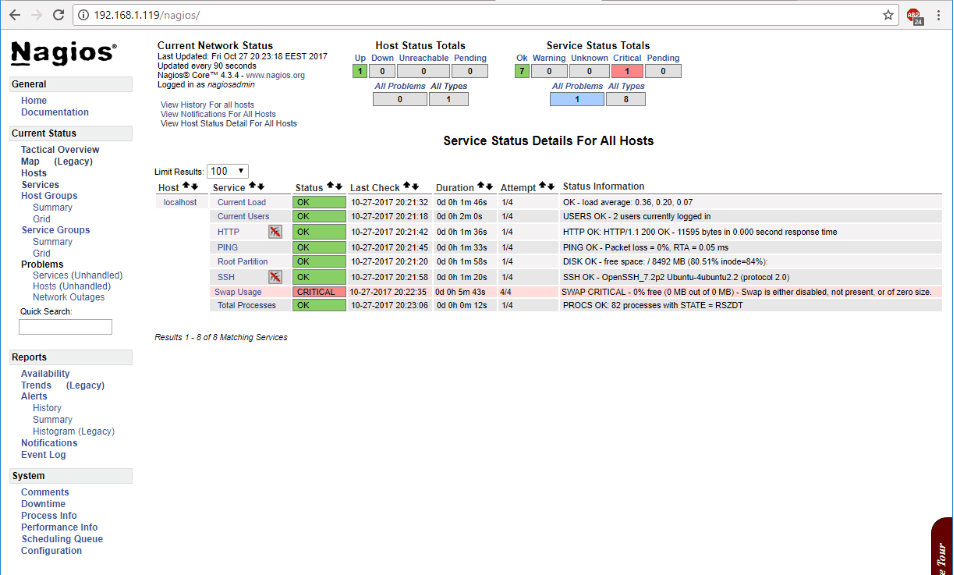Open Notifications report
The width and height of the screenshot is (954, 575).
click(49, 443)
